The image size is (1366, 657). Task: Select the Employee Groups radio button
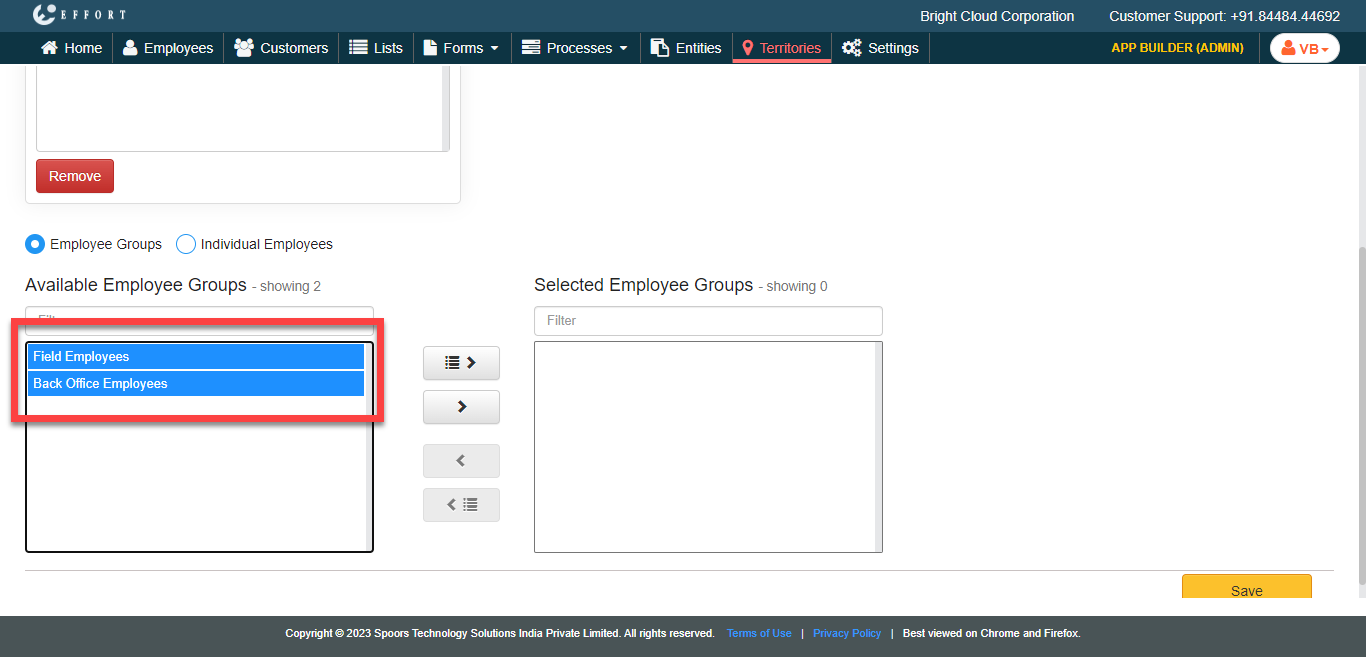(x=35, y=244)
